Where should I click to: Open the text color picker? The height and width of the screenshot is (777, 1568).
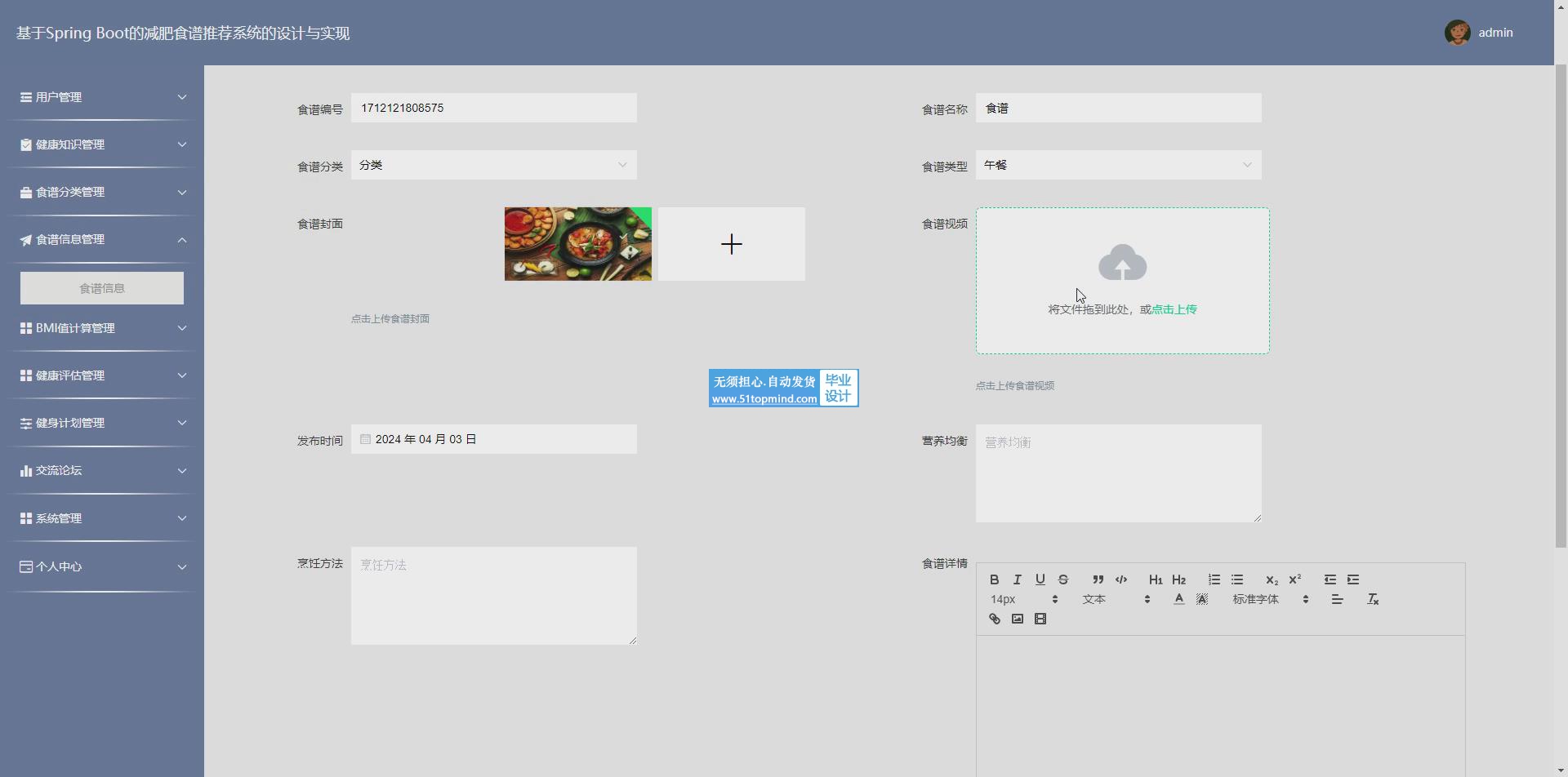click(1178, 599)
